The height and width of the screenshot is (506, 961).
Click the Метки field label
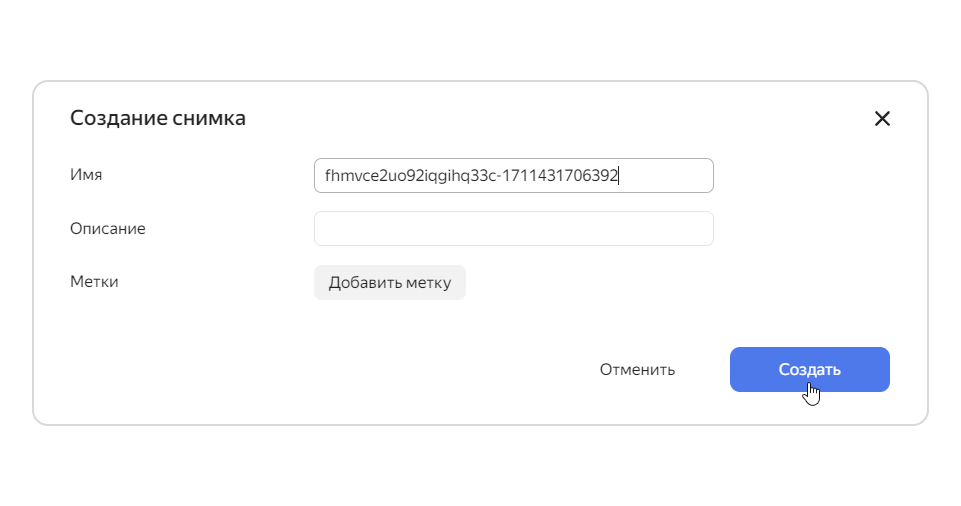tap(94, 282)
